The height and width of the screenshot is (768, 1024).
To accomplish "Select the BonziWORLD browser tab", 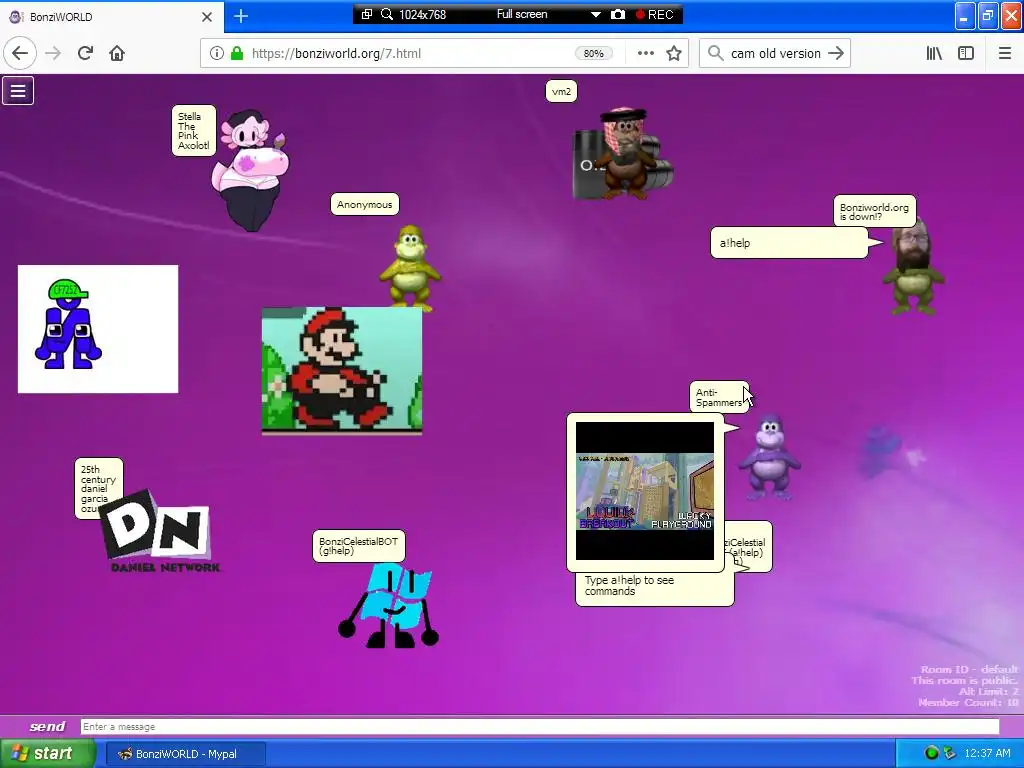I will pos(112,16).
